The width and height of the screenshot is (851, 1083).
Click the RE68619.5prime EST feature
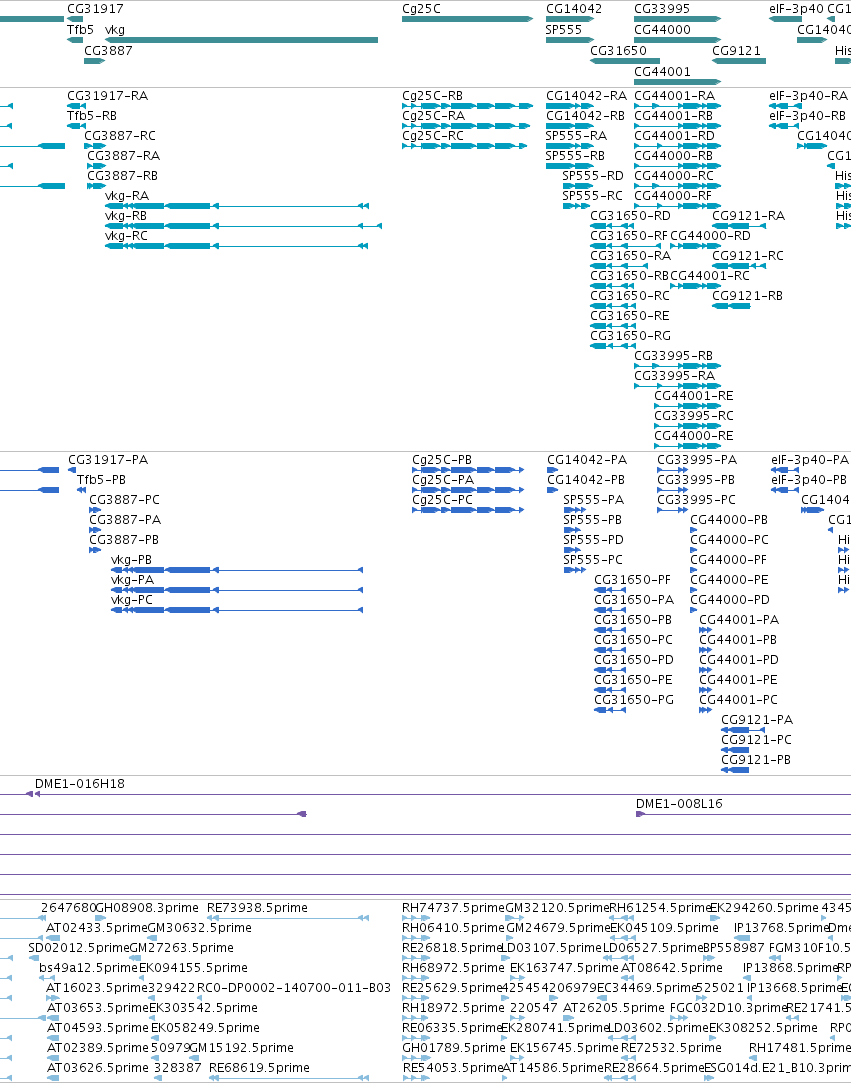(289, 1077)
